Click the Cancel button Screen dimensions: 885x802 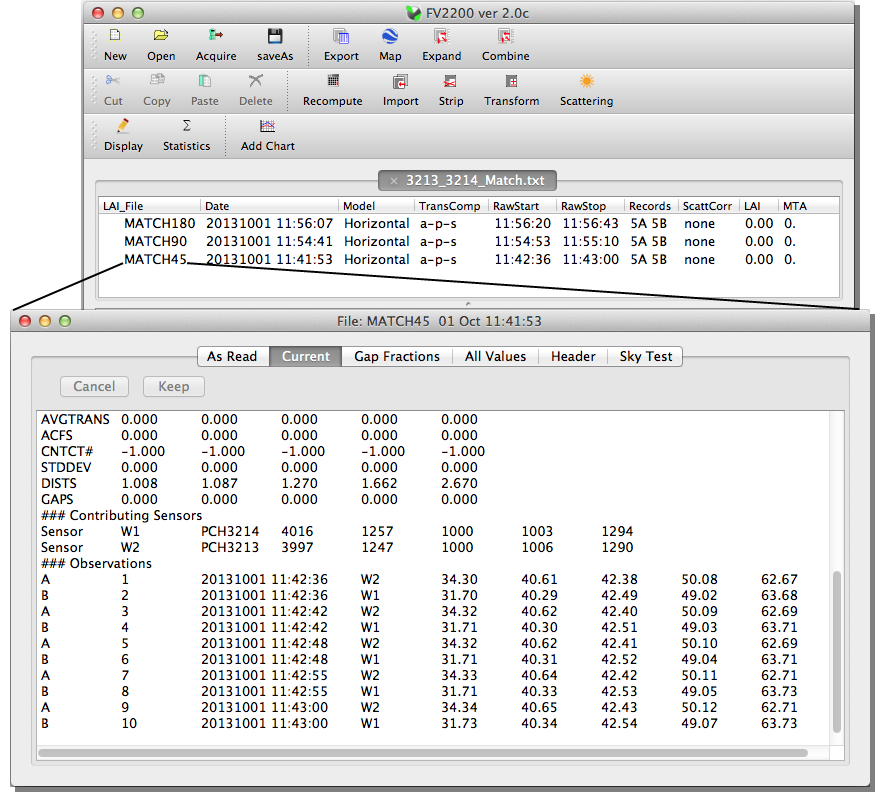93,386
